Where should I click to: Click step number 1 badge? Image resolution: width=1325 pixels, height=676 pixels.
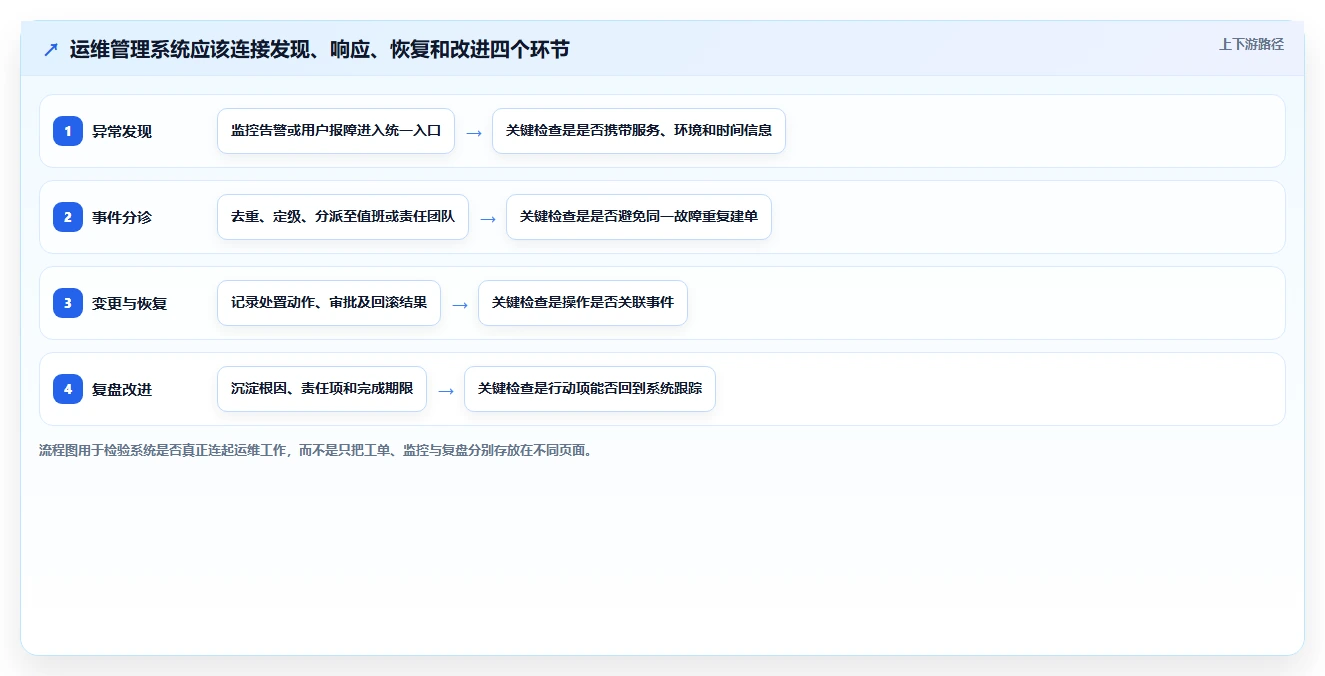point(68,131)
